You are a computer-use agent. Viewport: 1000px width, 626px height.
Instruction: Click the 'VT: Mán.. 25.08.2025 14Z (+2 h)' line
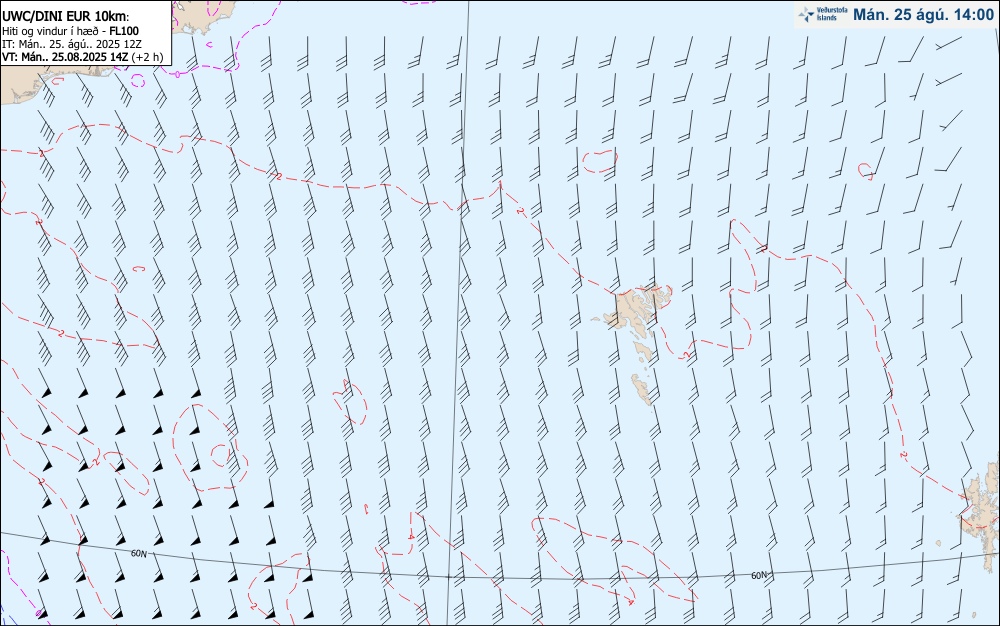82,57
